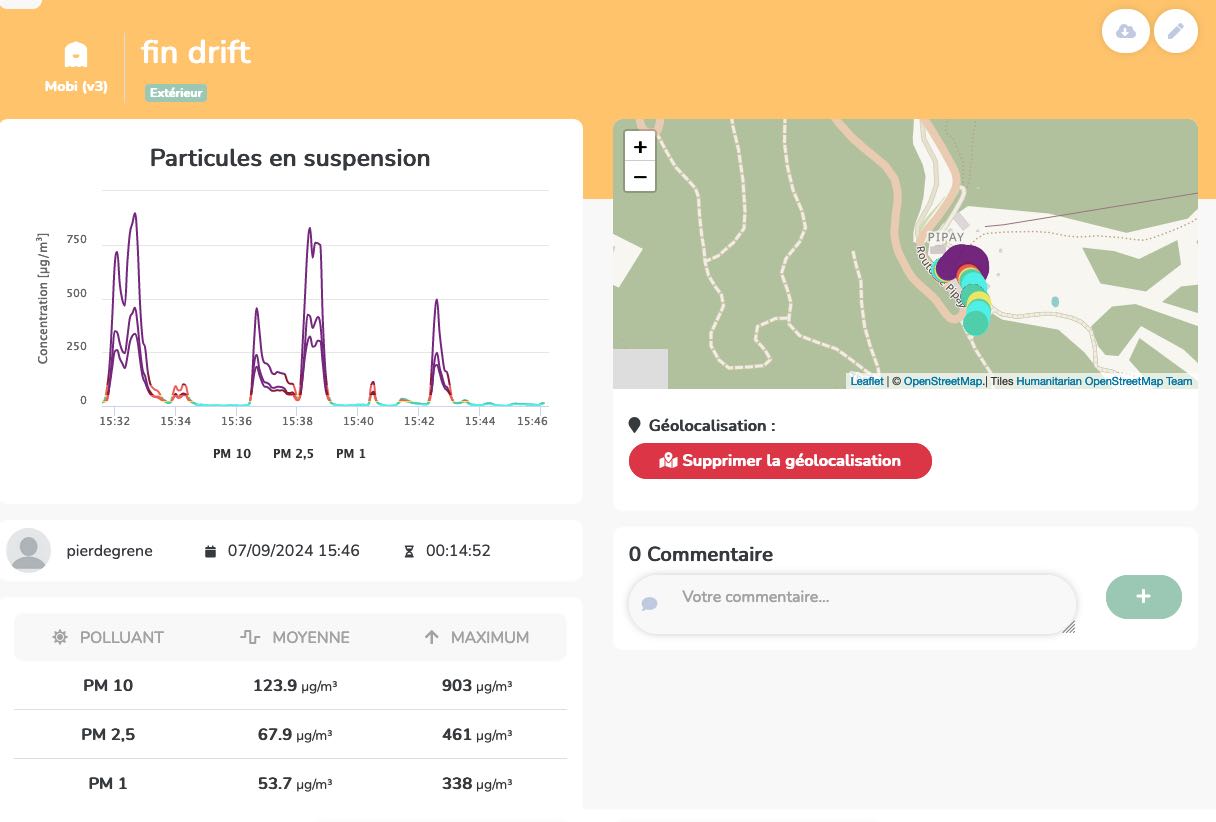Open the Leaflet attribution link
Viewport: 1216px width, 822px height.
tap(866, 381)
